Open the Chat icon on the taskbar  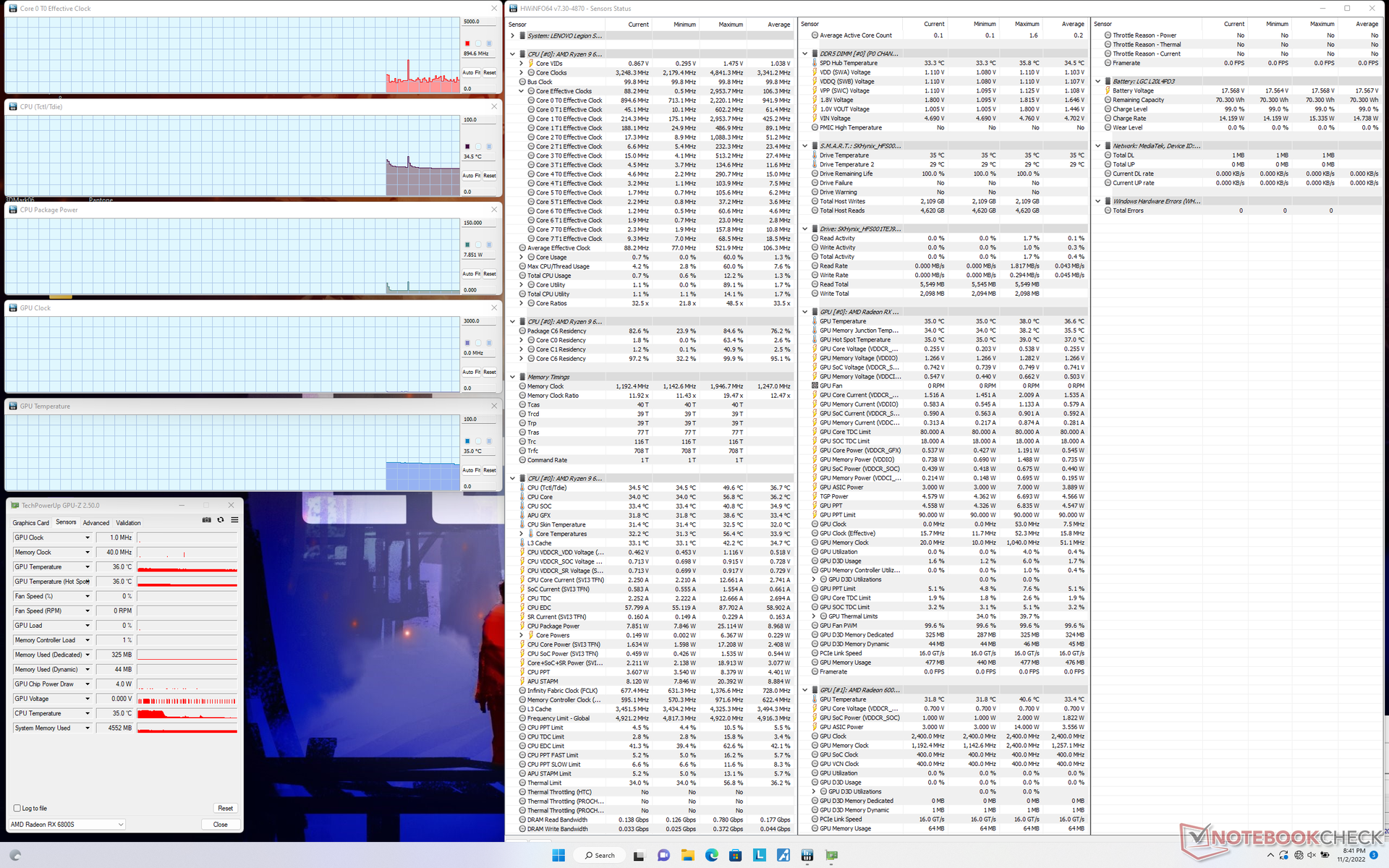point(663,855)
